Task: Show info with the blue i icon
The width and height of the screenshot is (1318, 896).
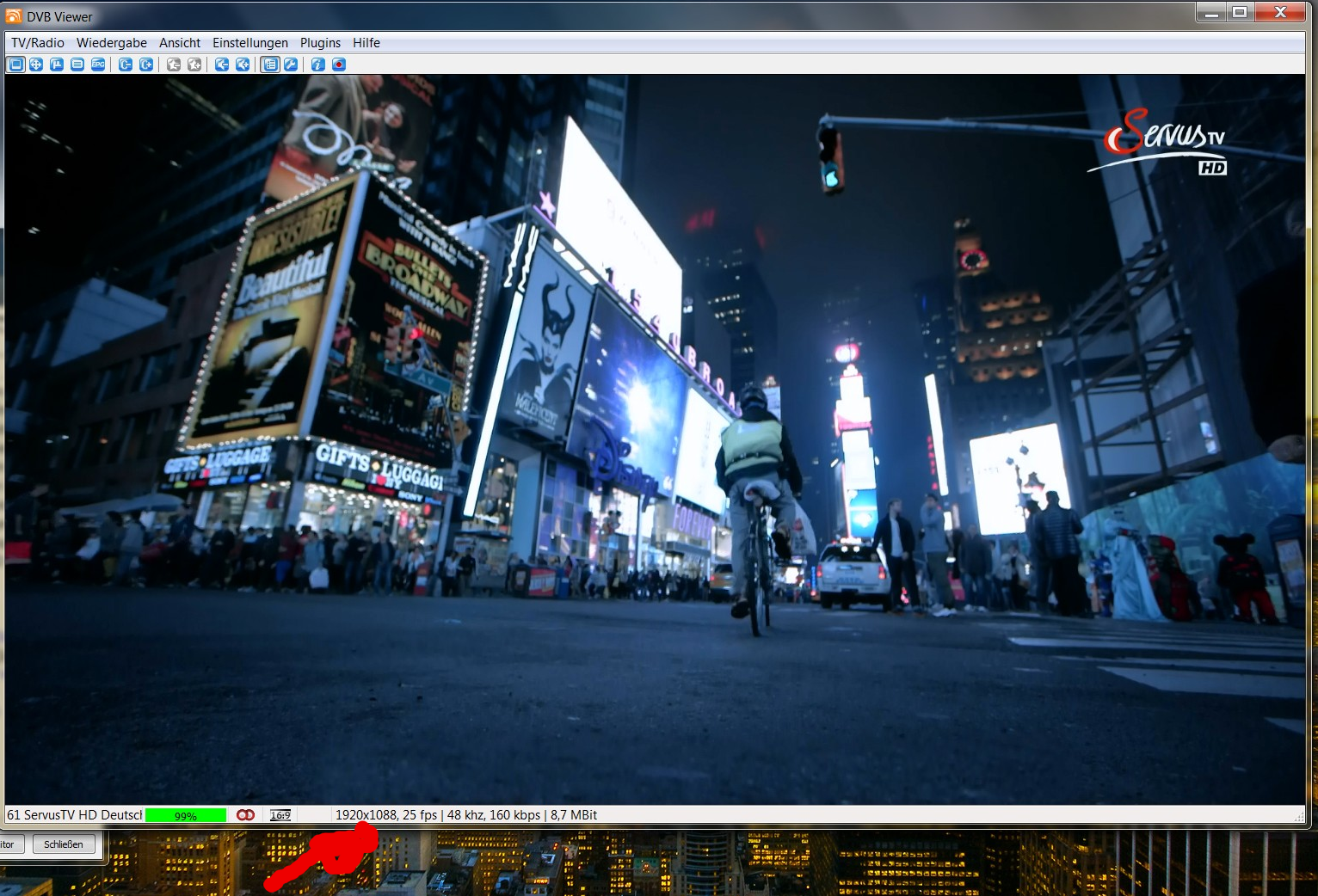Action: tap(318, 64)
